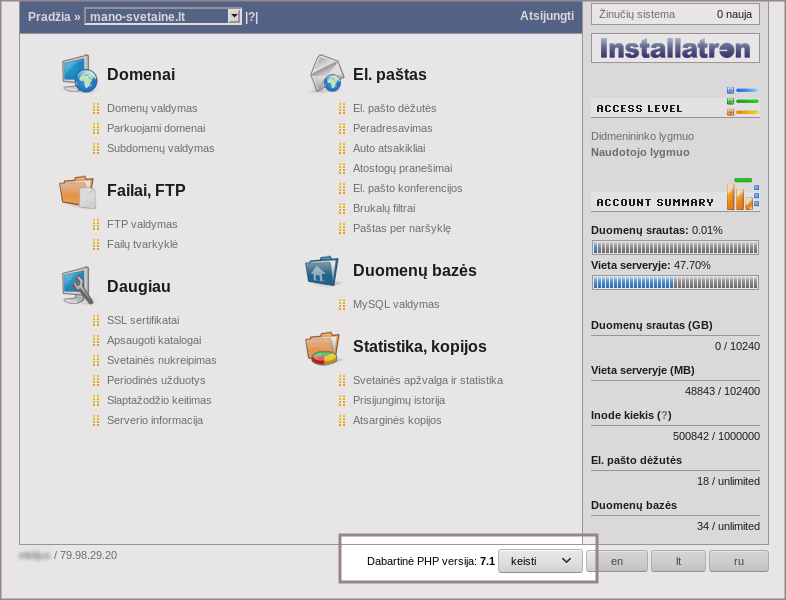Open SSL sertifikatai page
The width and height of the screenshot is (786, 600).
pos(143,320)
